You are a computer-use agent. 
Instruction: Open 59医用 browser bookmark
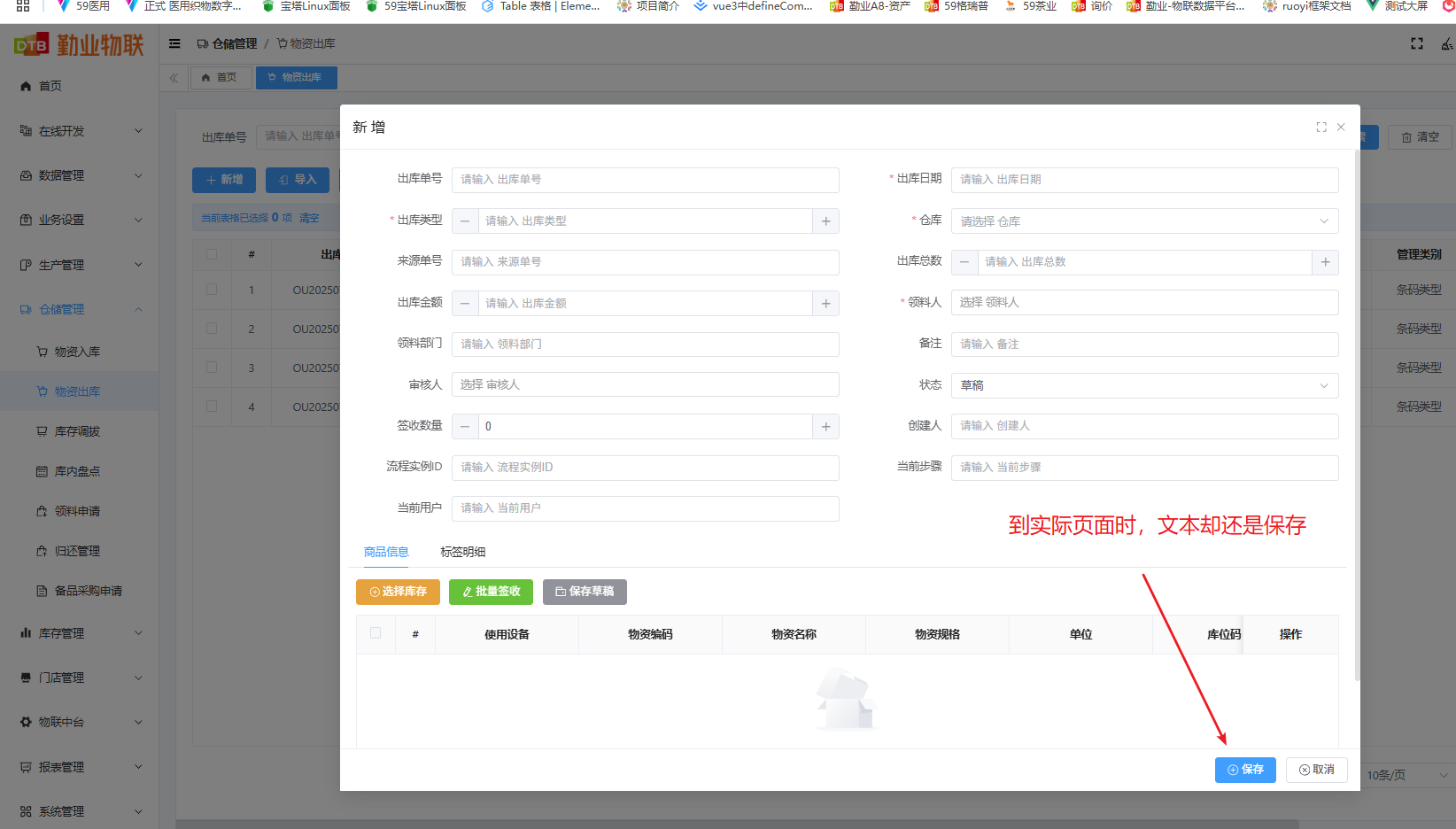click(x=83, y=6)
